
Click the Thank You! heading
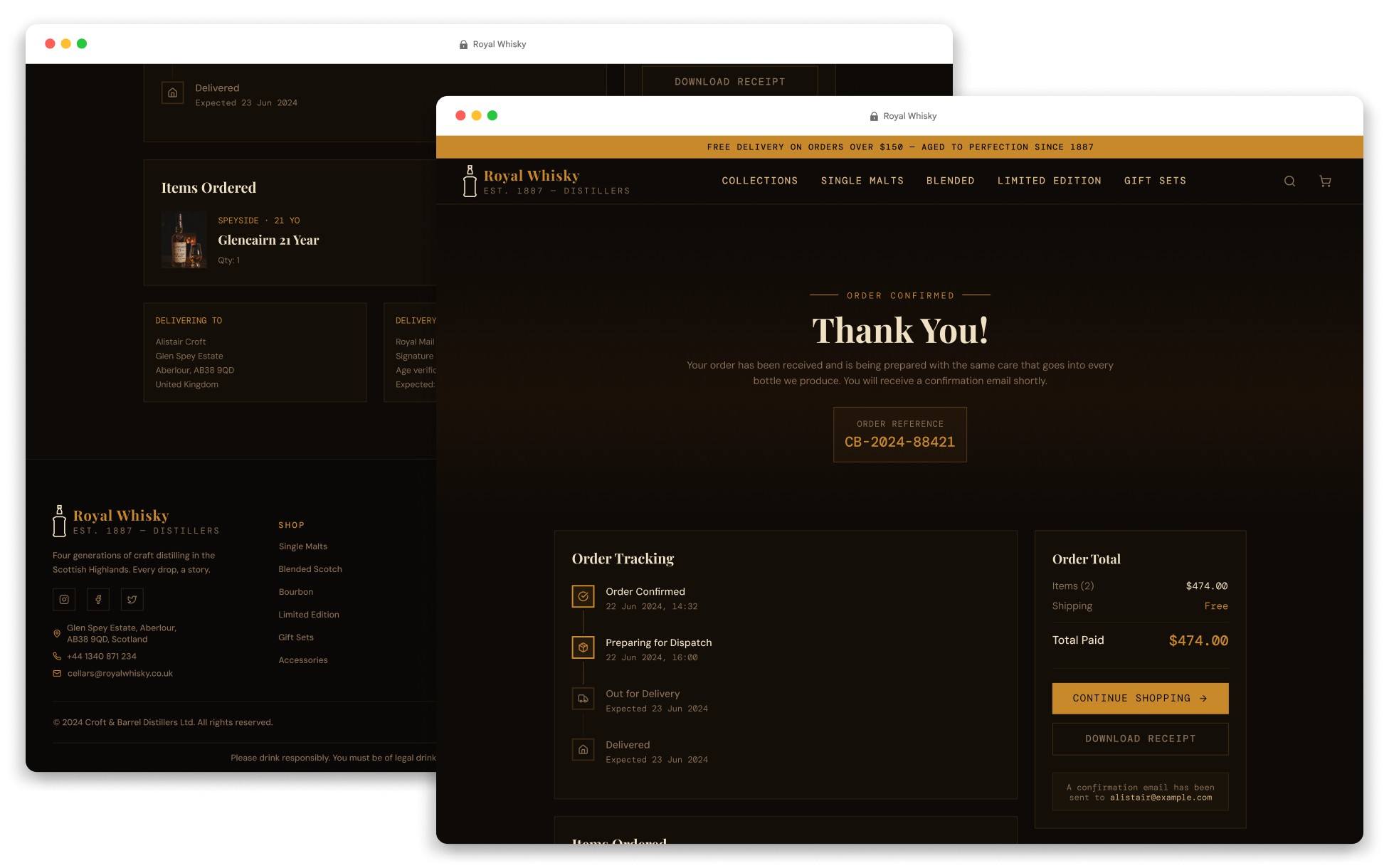[x=900, y=331]
